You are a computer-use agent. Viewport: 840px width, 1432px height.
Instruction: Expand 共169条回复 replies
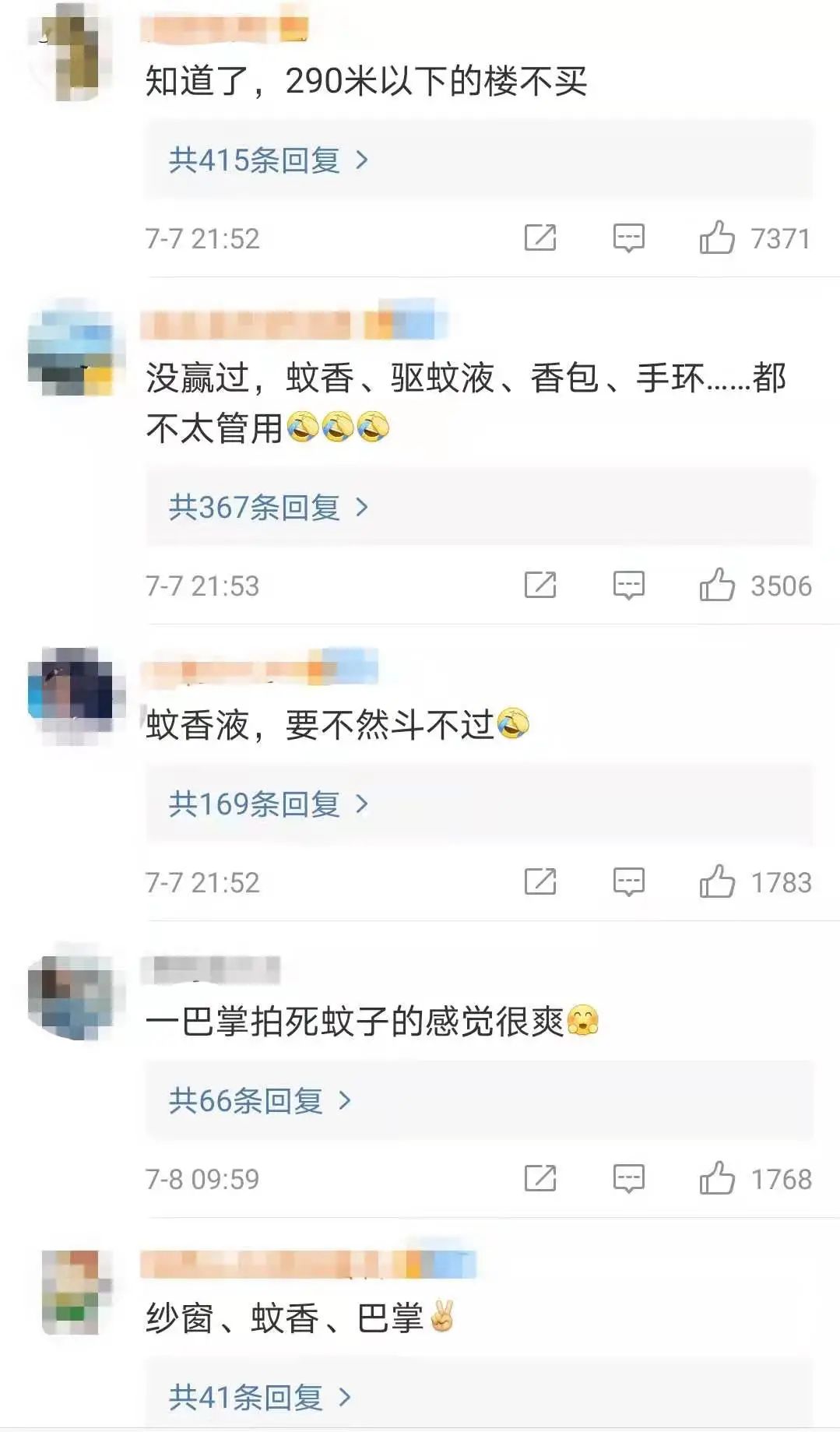point(269,804)
